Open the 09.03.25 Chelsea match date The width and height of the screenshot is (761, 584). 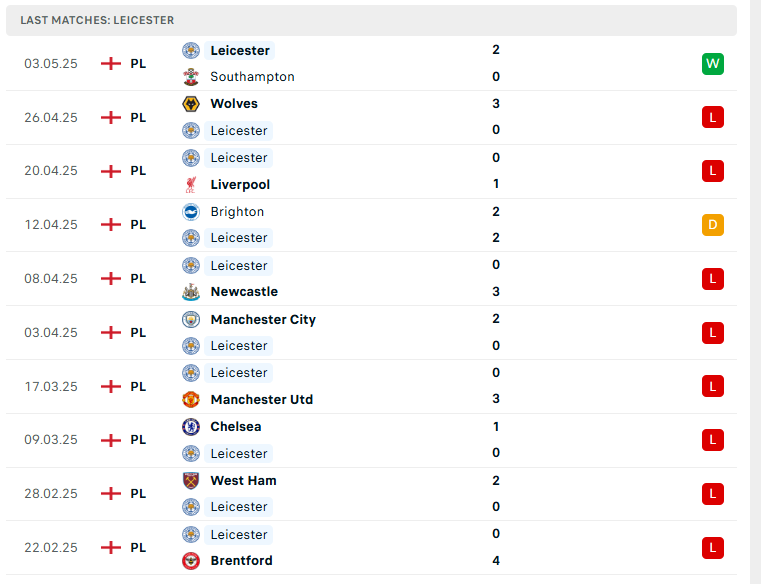(51, 440)
